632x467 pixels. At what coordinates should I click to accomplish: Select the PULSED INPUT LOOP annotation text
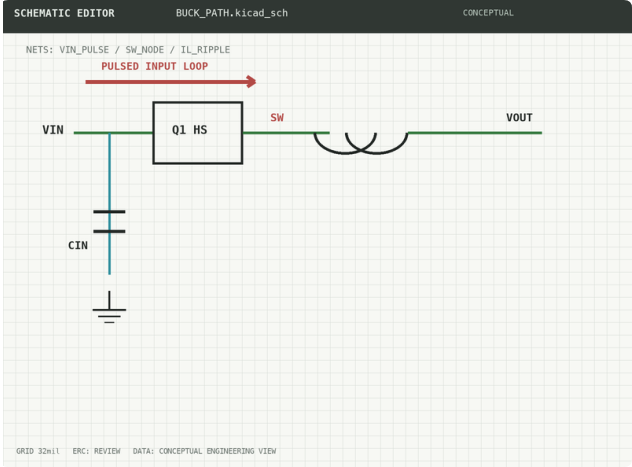[154, 66]
